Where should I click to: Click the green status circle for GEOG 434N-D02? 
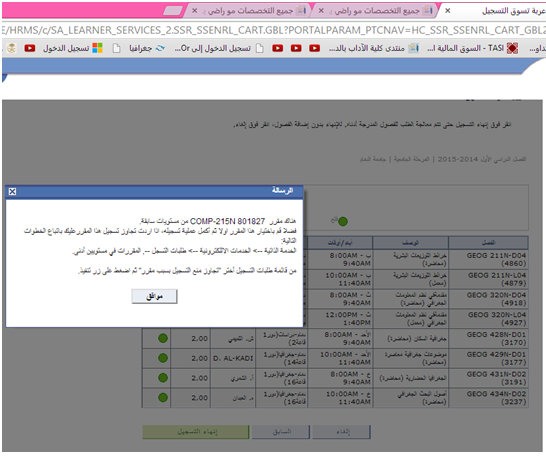(x=163, y=398)
